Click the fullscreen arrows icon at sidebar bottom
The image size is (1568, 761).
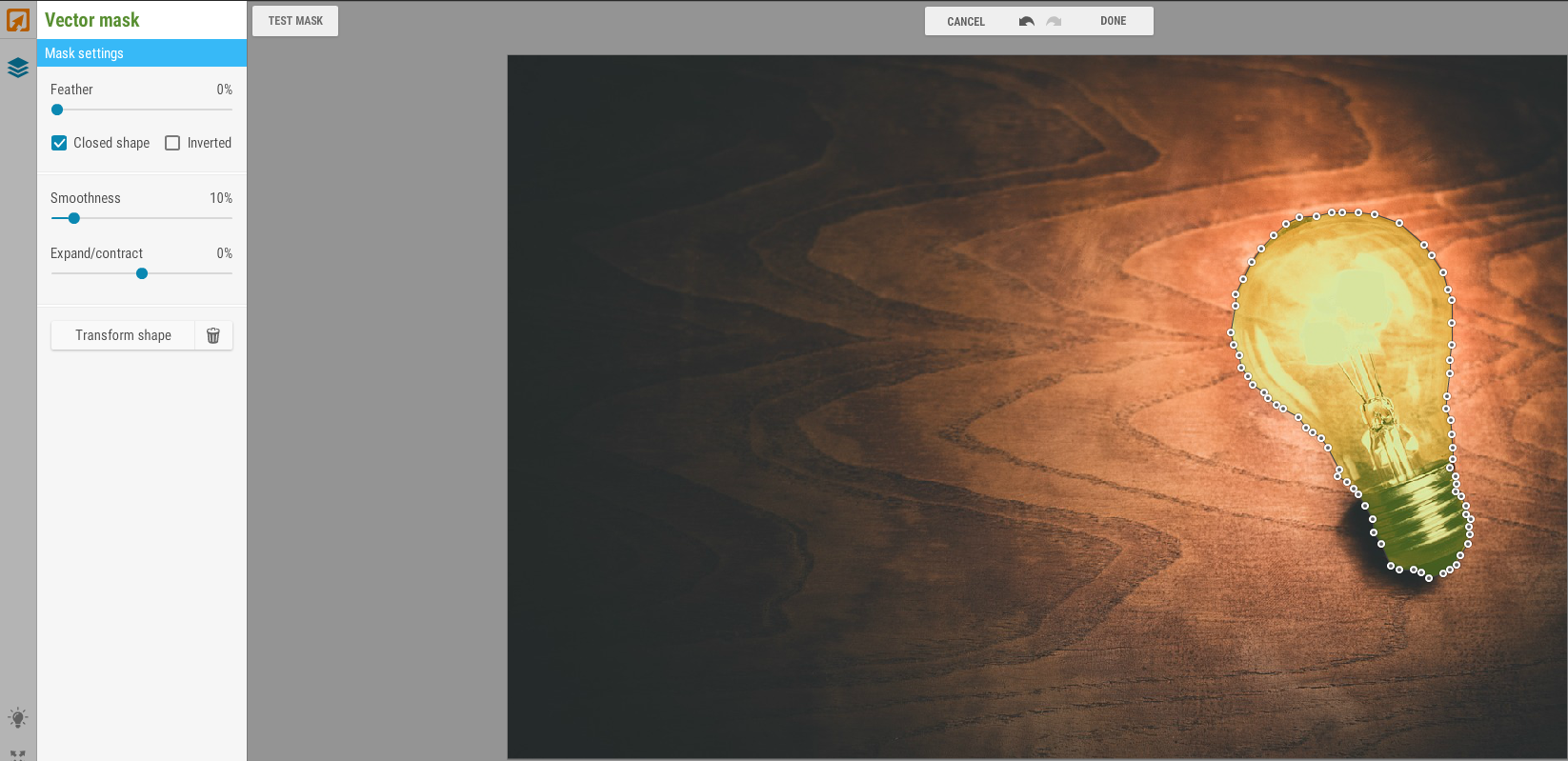click(x=18, y=754)
